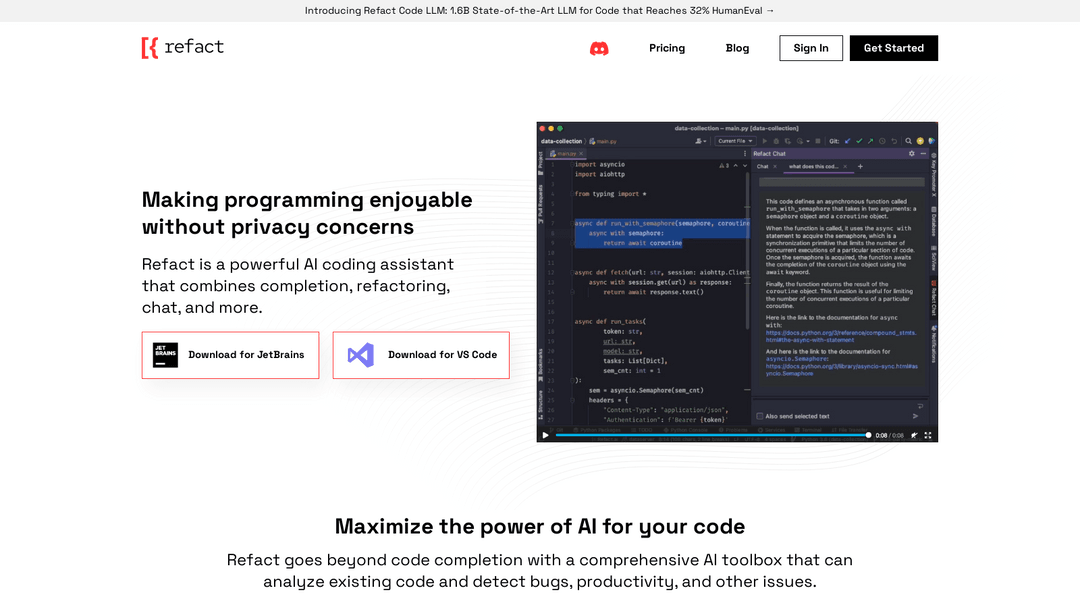Viewport: 1080px width, 608px height.
Task: Check 'Also send selected text' checkbox
Action: [760, 416]
